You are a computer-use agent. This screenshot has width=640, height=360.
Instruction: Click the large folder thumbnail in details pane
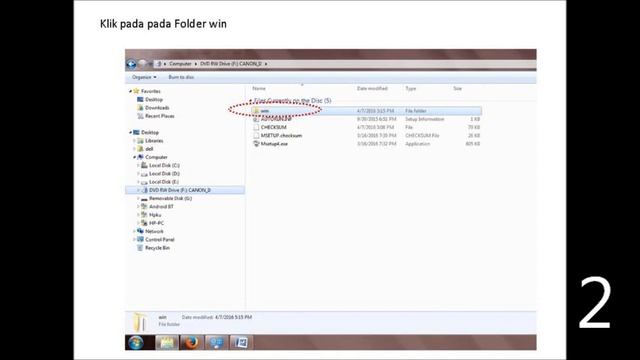(140, 322)
